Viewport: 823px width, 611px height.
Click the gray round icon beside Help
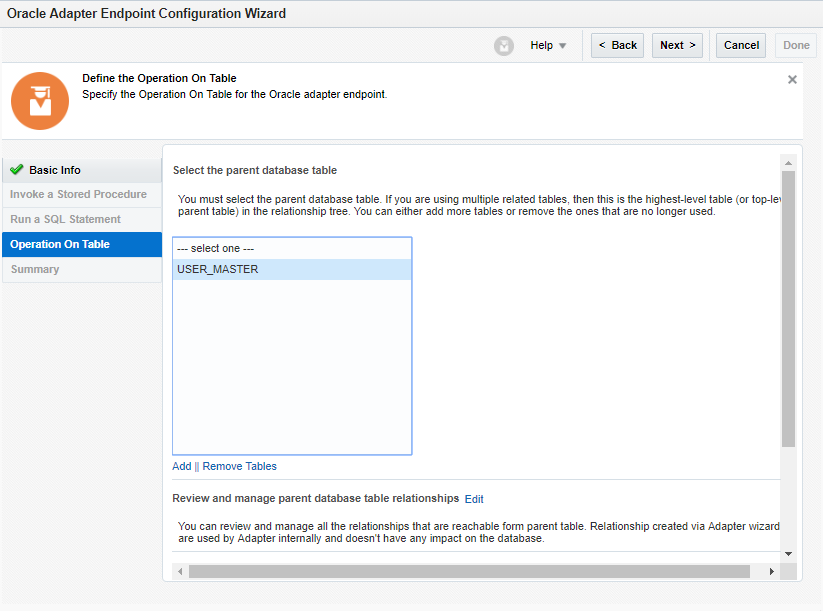click(504, 46)
